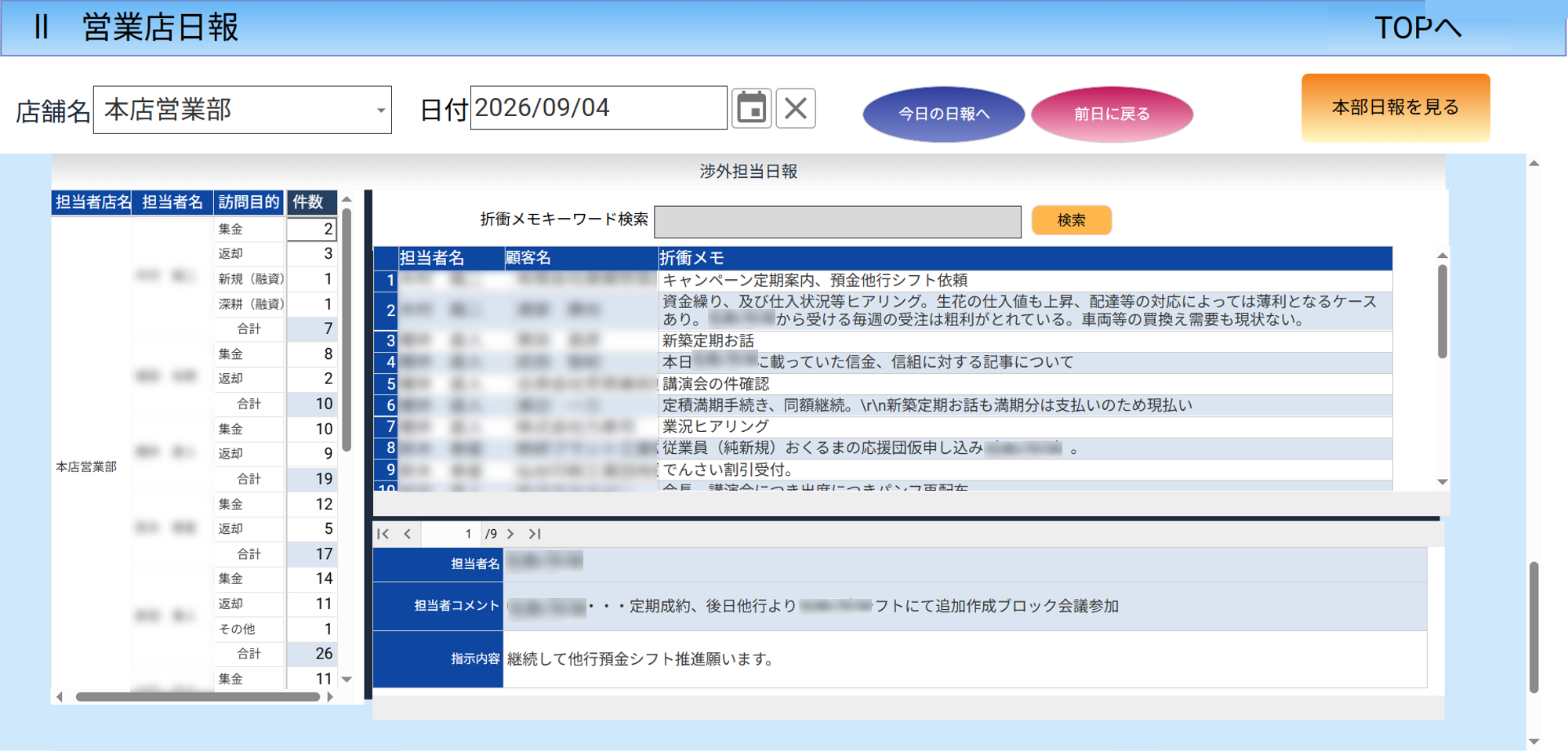
Task: Click the left table horizontal scrollbar right arrow
Action: pyautogui.click(x=330, y=696)
